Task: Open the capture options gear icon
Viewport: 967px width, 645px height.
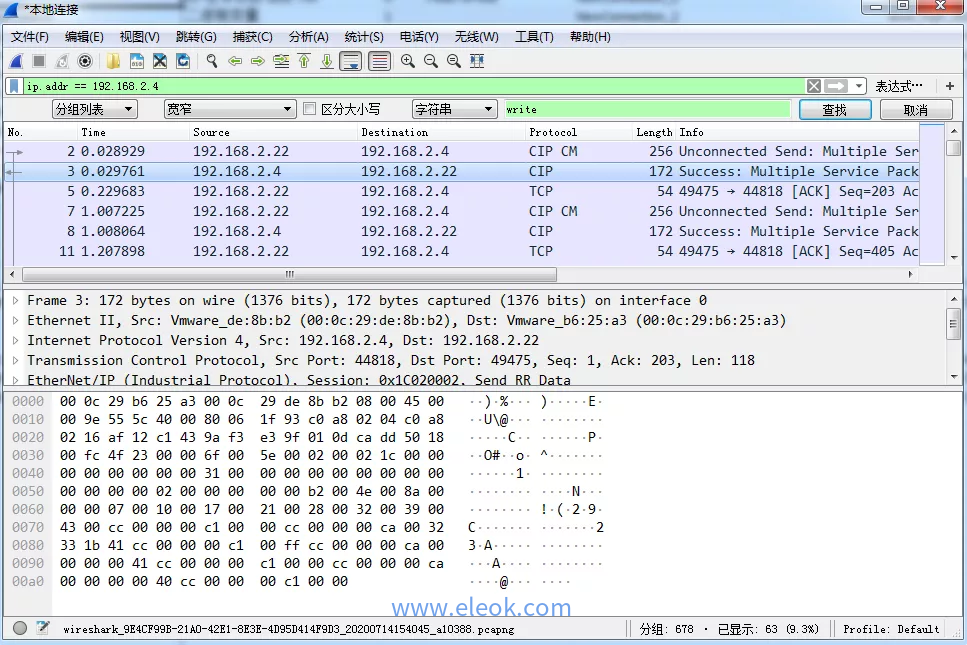Action: coord(85,61)
